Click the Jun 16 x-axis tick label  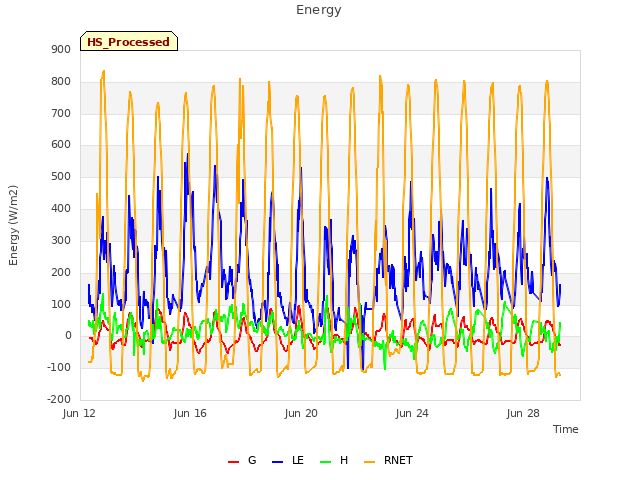click(190, 413)
